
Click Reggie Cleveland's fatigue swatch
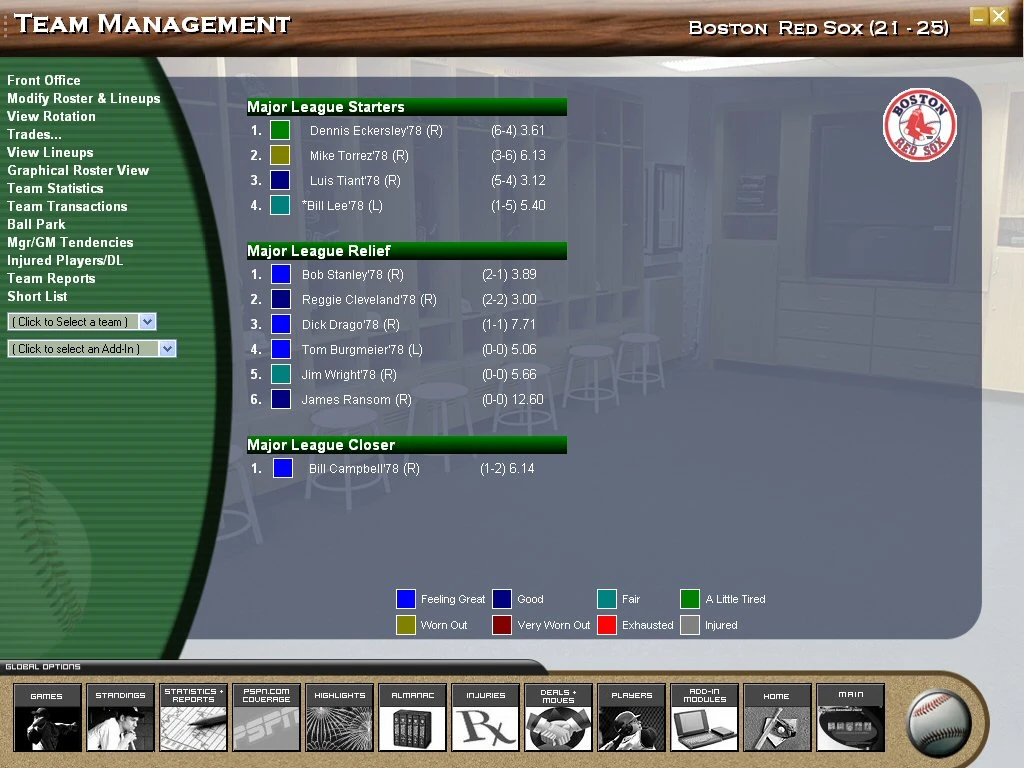281,299
